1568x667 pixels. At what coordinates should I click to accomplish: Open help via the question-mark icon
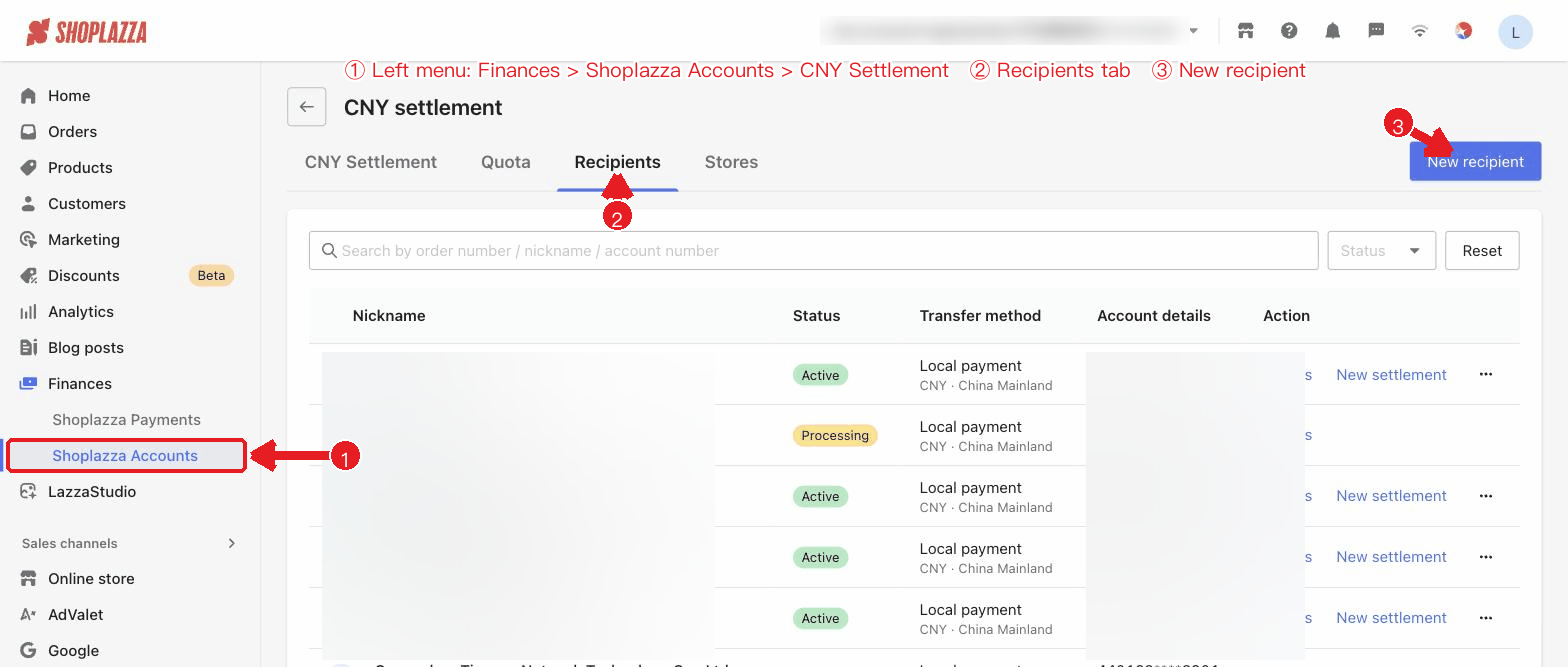pyautogui.click(x=1289, y=31)
